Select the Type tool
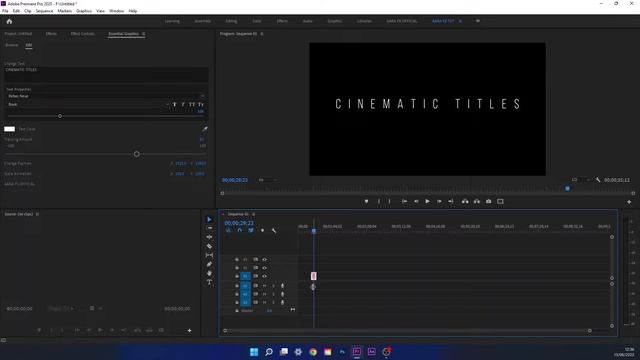Image resolution: width=640 pixels, height=360 pixels. coord(209,282)
